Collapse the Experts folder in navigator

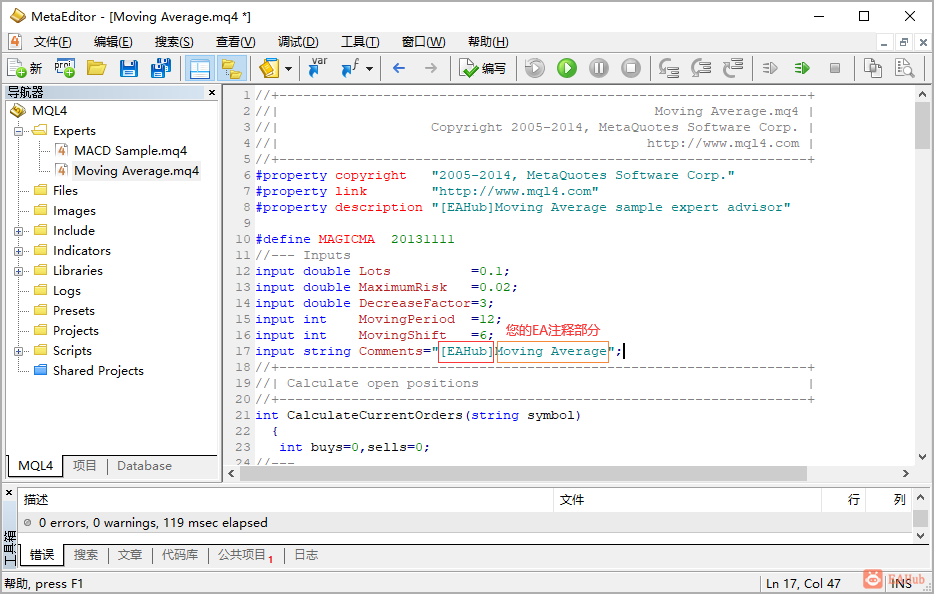[19, 131]
